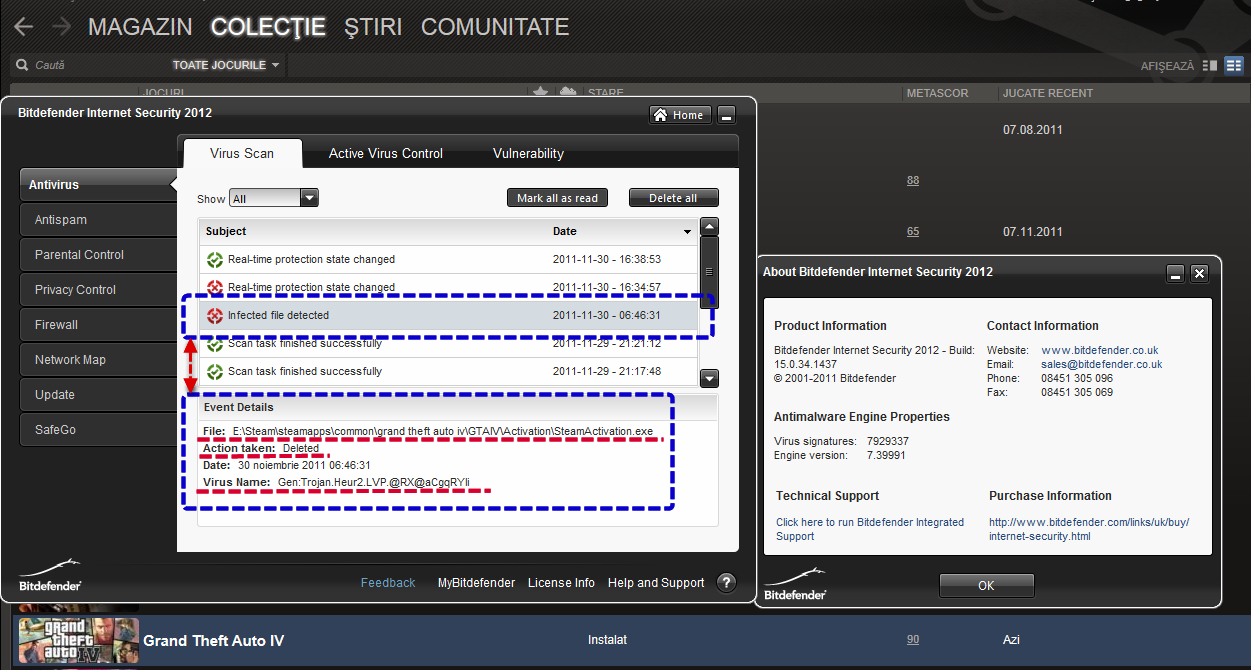Open the Help and Support link
The height and width of the screenshot is (670, 1251).
pyautogui.click(x=656, y=583)
